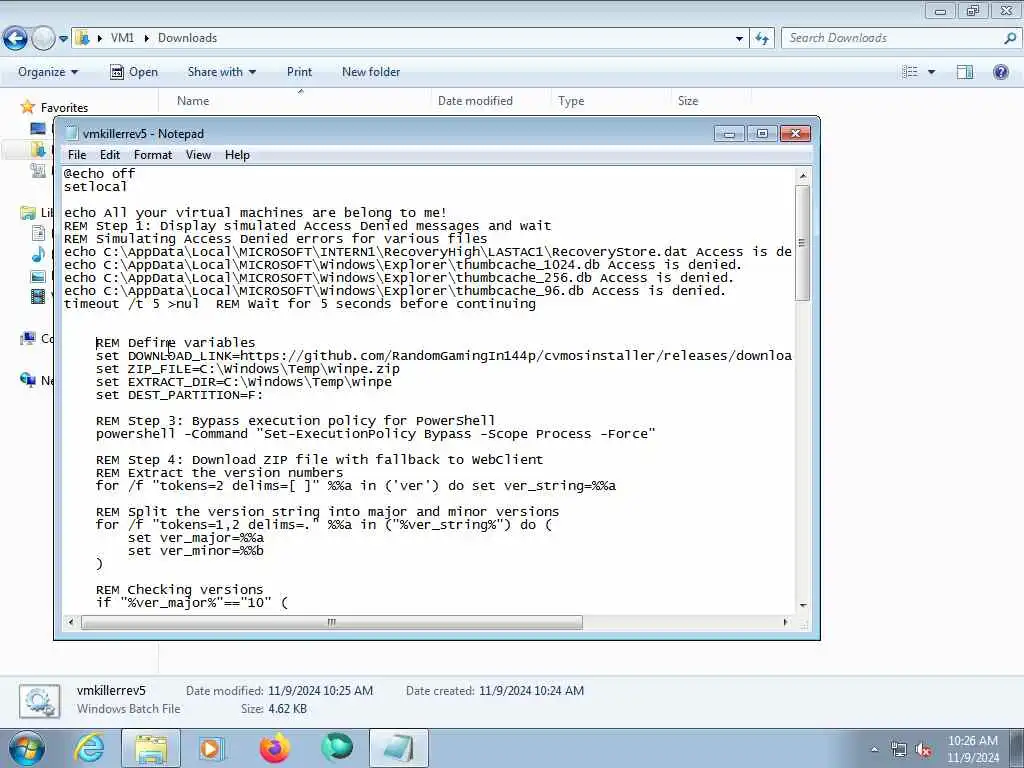1024x768 pixels.
Task: Select Favorites in the navigation pane
Action: coord(64,108)
